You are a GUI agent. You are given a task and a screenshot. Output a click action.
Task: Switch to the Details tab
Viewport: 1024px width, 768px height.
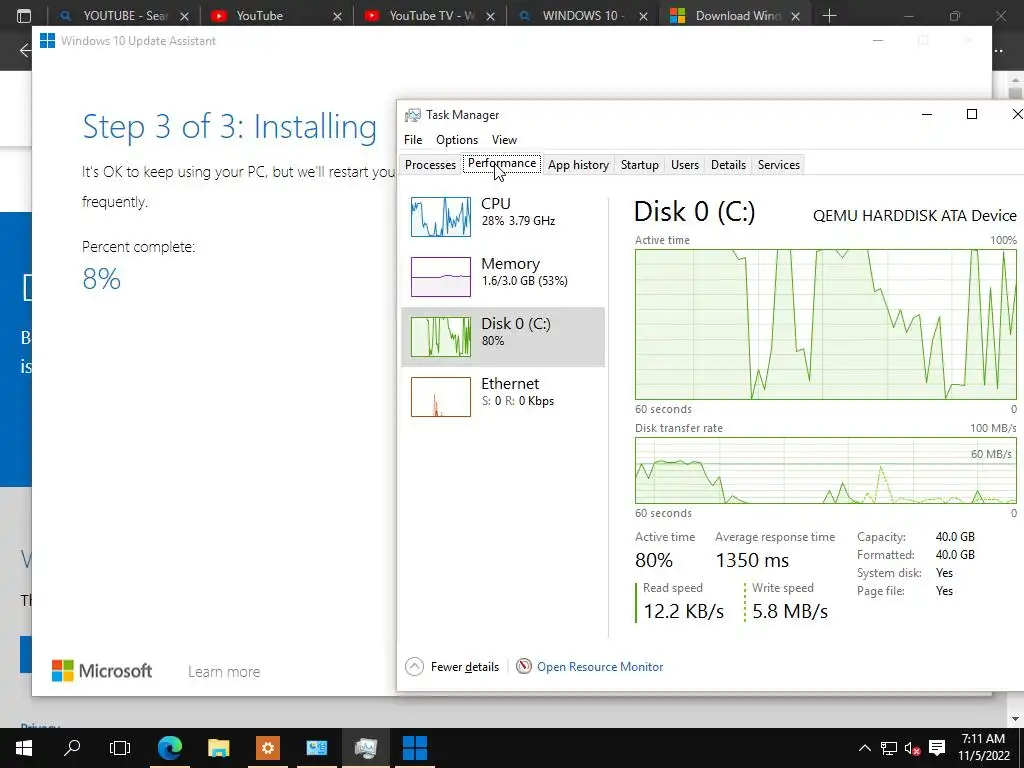point(728,165)
